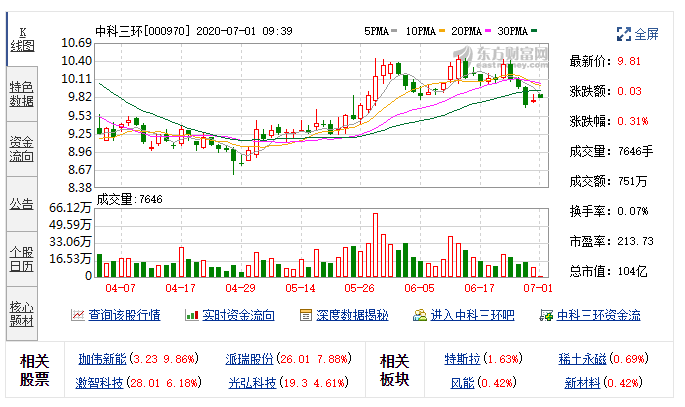The image size is (685, 407).
Task: Click the 20PMA magenta legend marker
Action: point(488,31)
